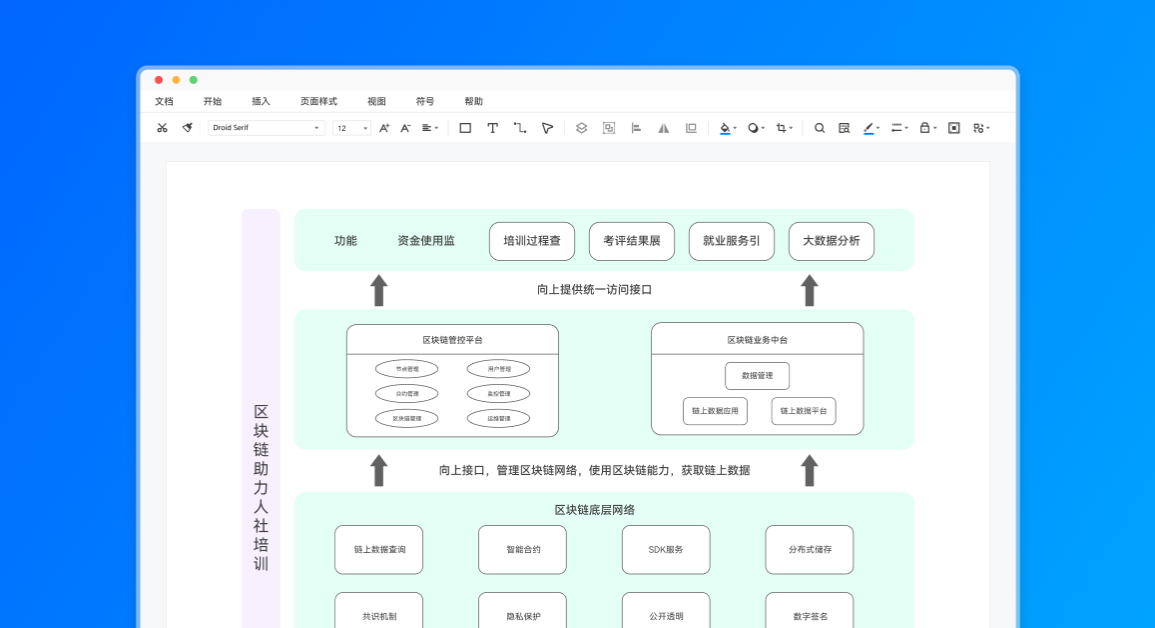Select the rectangle shape tool
1155x628 pixels.
coord(466,128)
